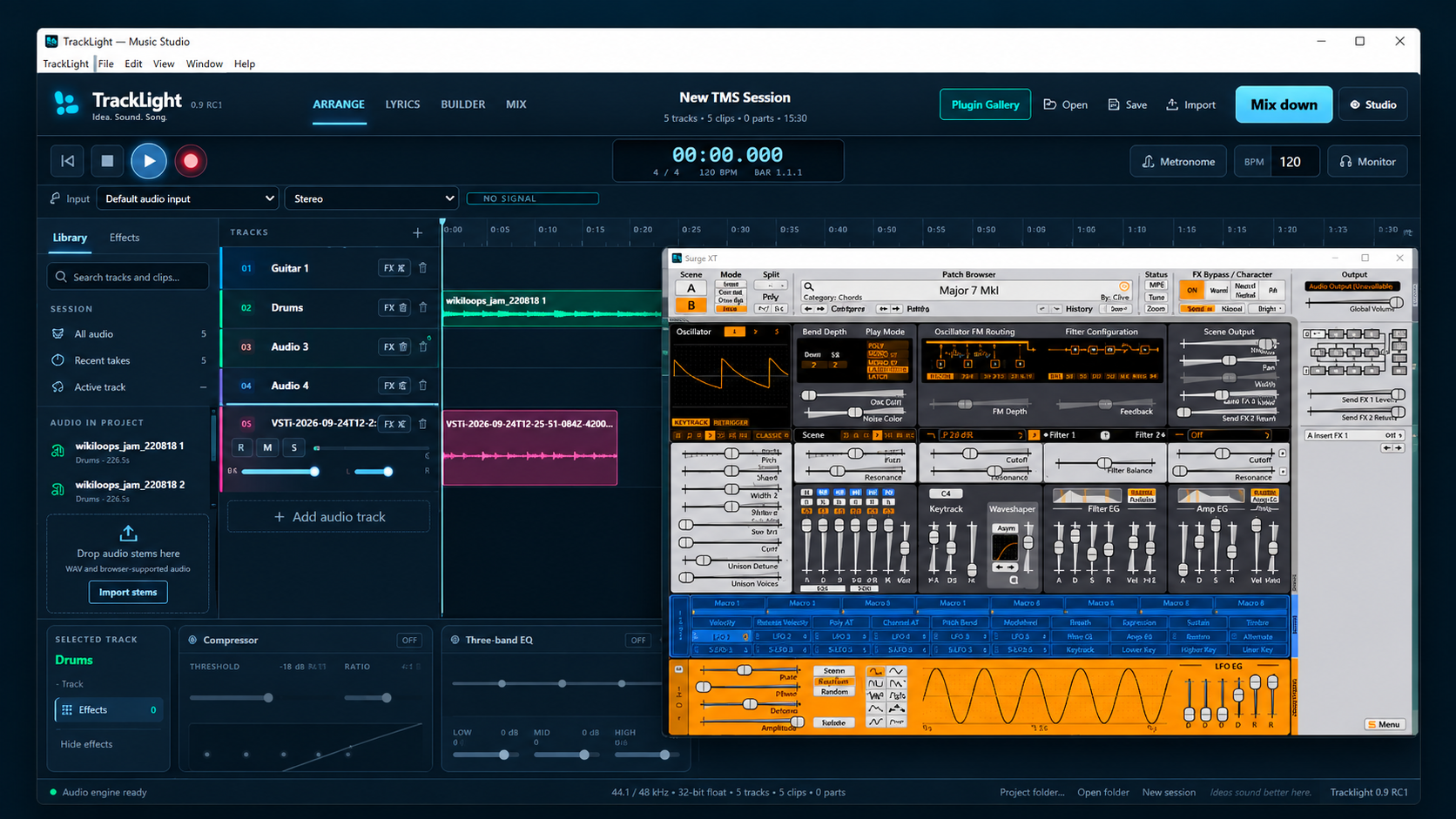
Task: Click the track 05 volume slider handle
Action: 314,472
